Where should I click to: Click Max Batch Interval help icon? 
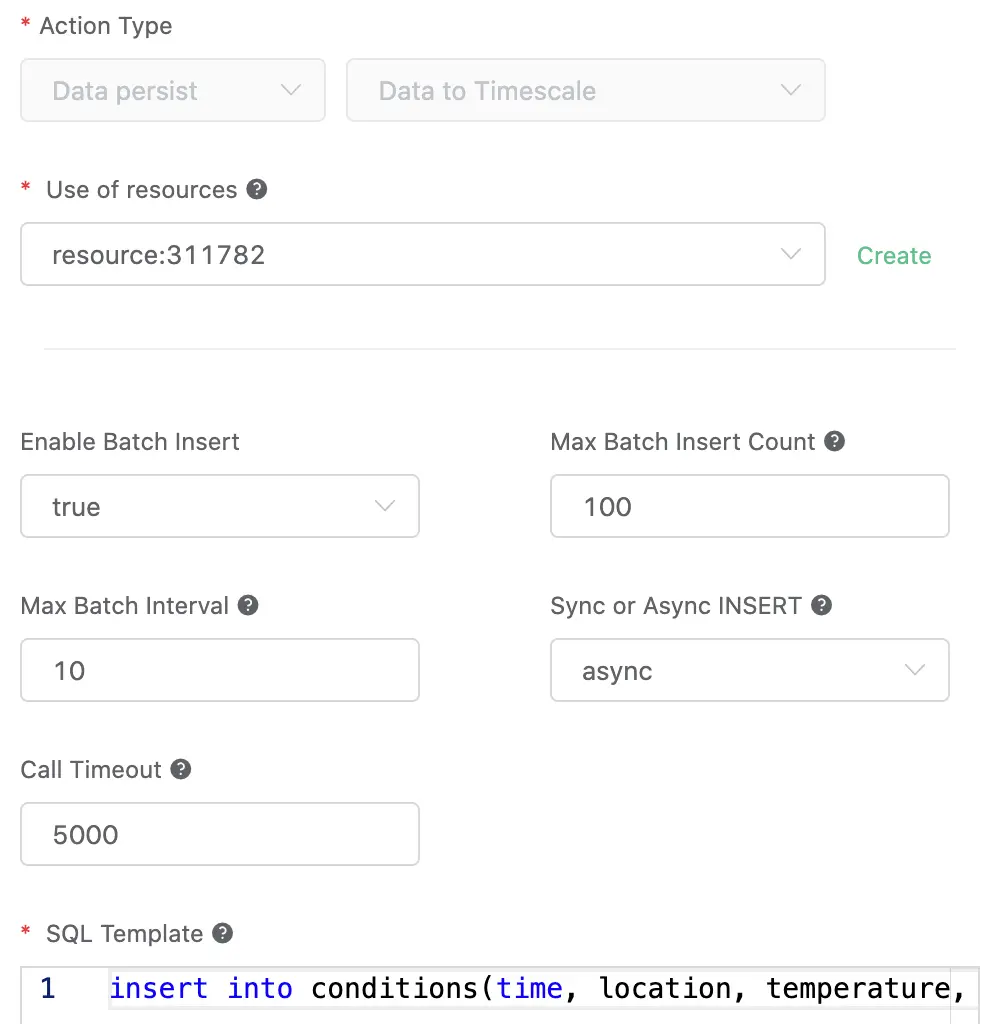tap(249, 605)
